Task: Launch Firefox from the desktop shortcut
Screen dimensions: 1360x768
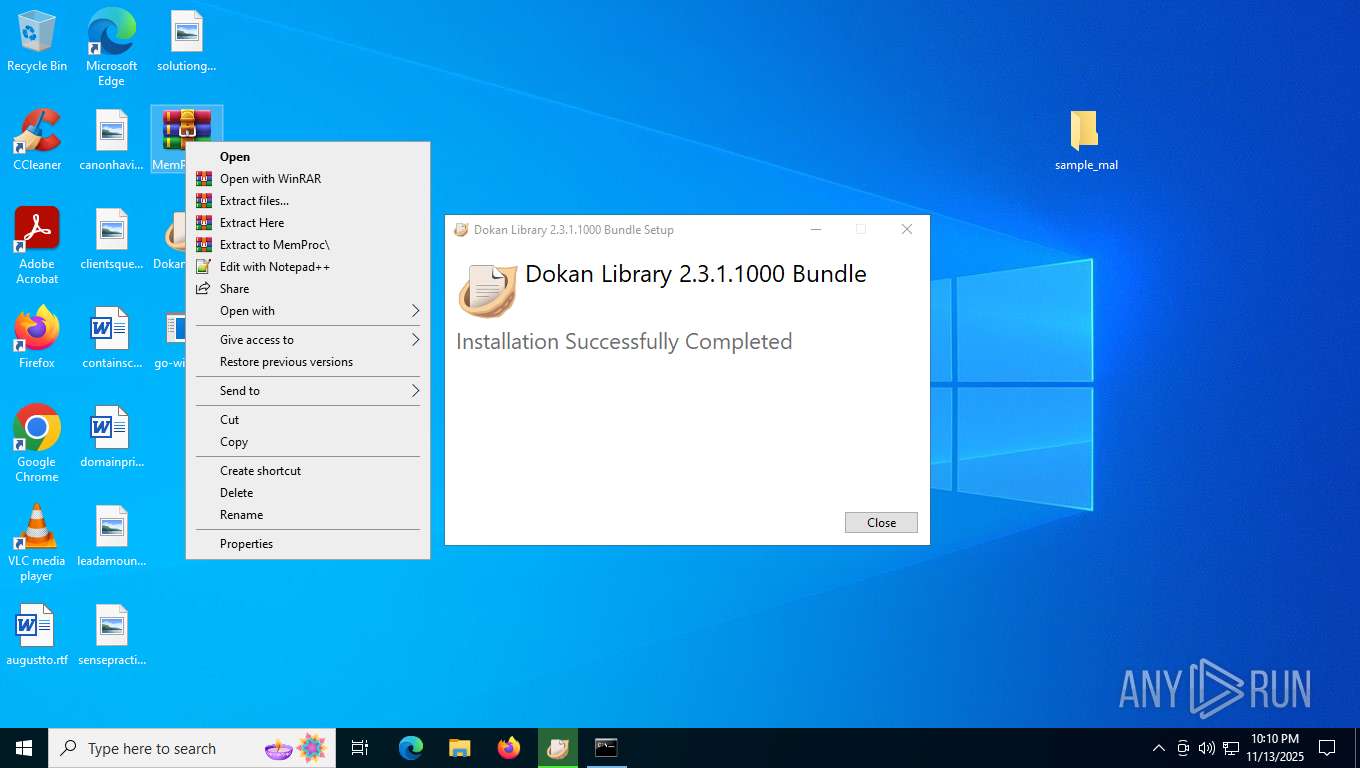Action: tap(37, 338)
